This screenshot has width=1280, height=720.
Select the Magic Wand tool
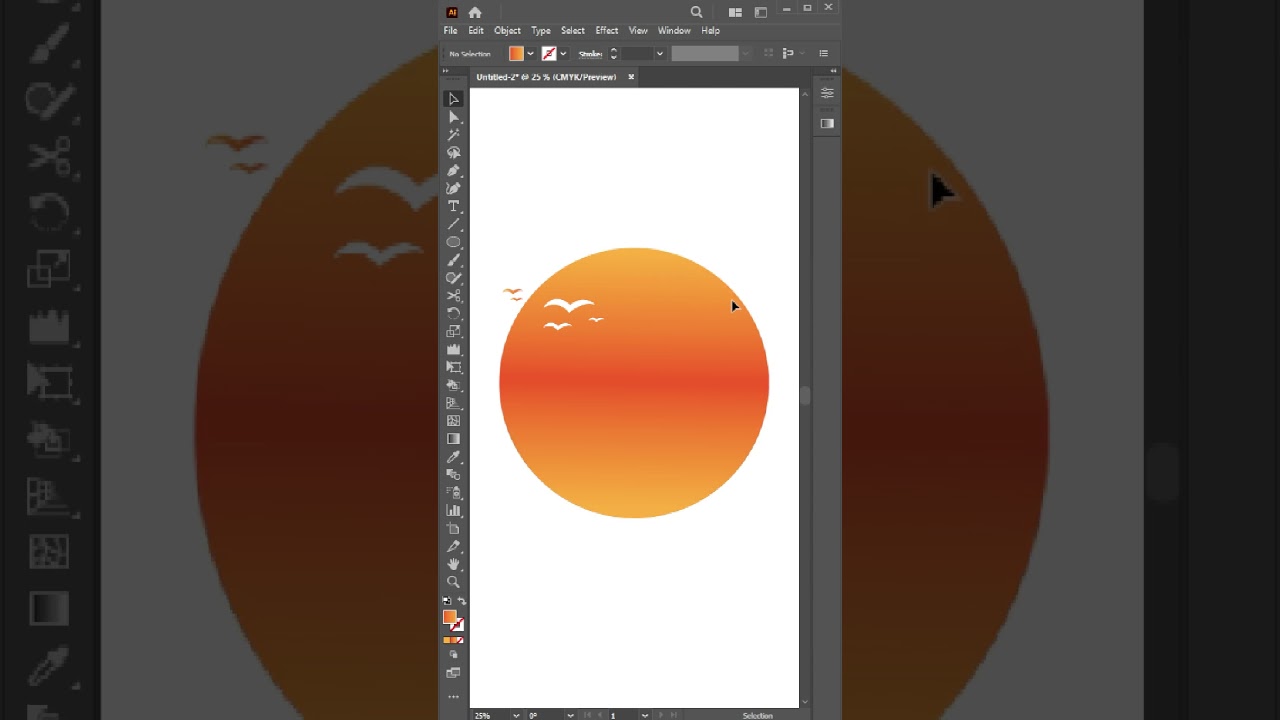pos(453,135)
